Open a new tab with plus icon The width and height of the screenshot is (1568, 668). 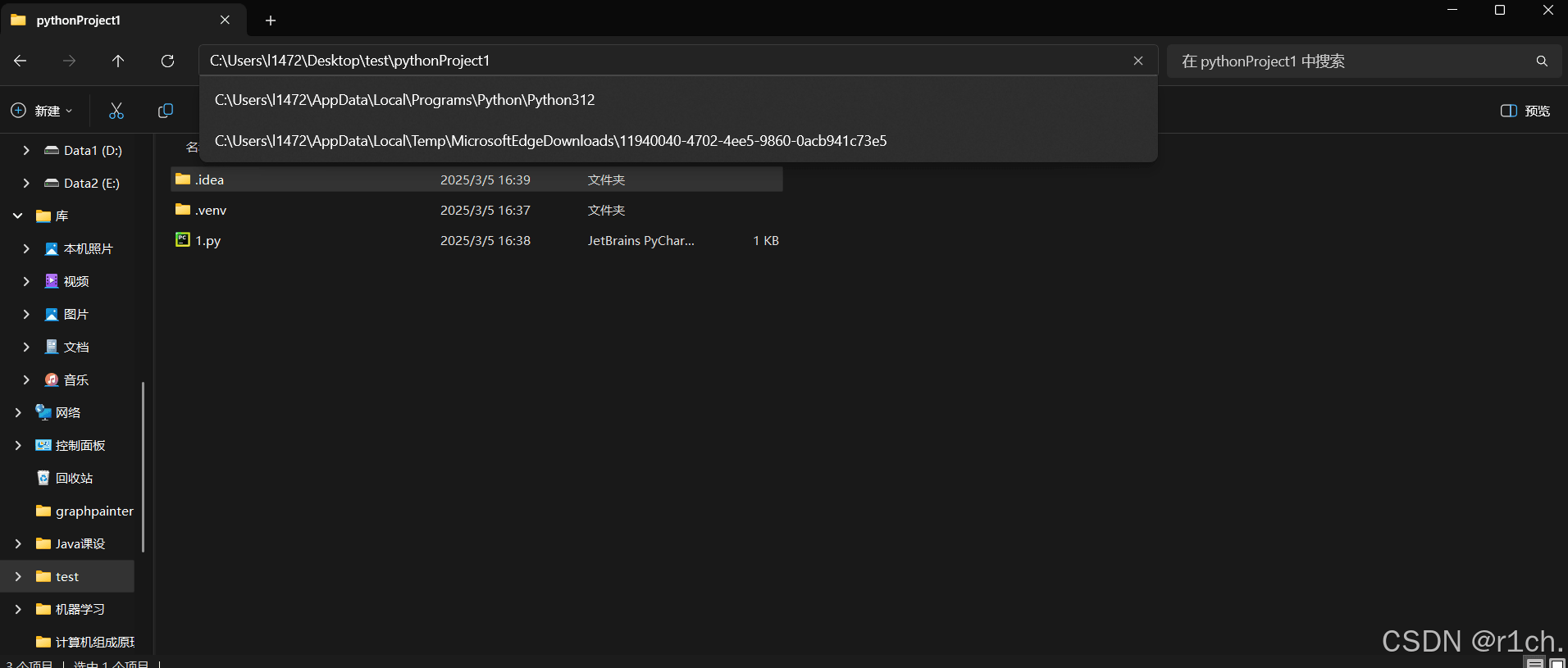click(271, 20)
